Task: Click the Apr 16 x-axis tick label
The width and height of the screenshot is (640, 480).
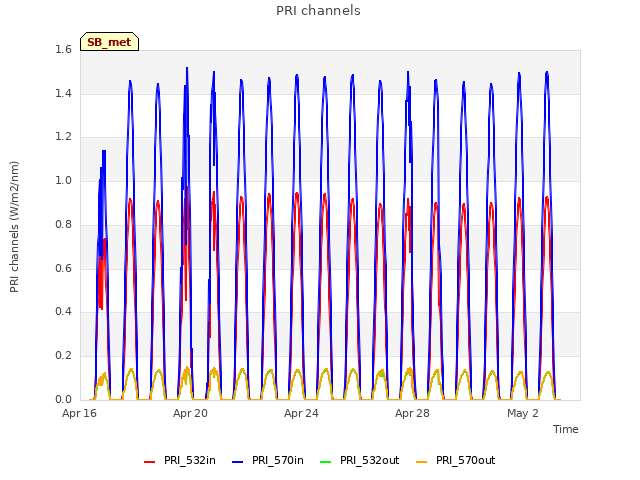Action: coord(79,413)
